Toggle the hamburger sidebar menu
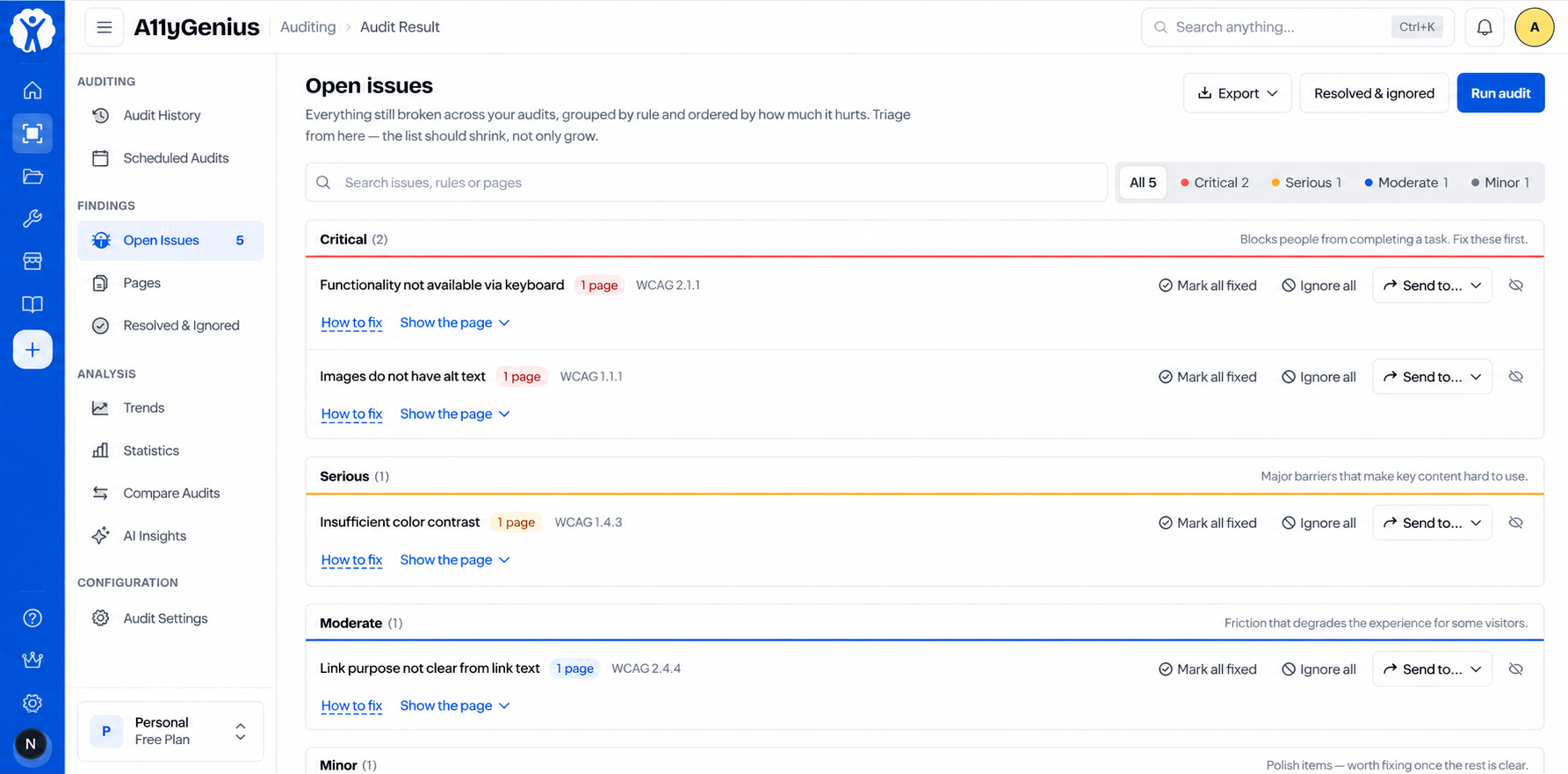 (105, 27)
